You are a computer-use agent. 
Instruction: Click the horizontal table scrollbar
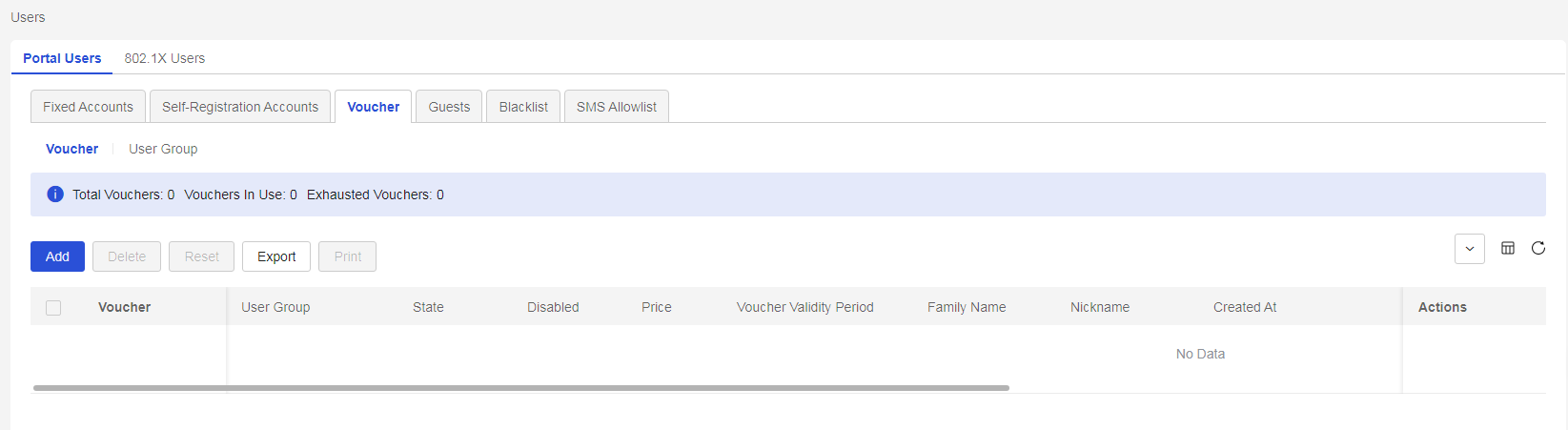pyautogui.click(x=521, y=388)
